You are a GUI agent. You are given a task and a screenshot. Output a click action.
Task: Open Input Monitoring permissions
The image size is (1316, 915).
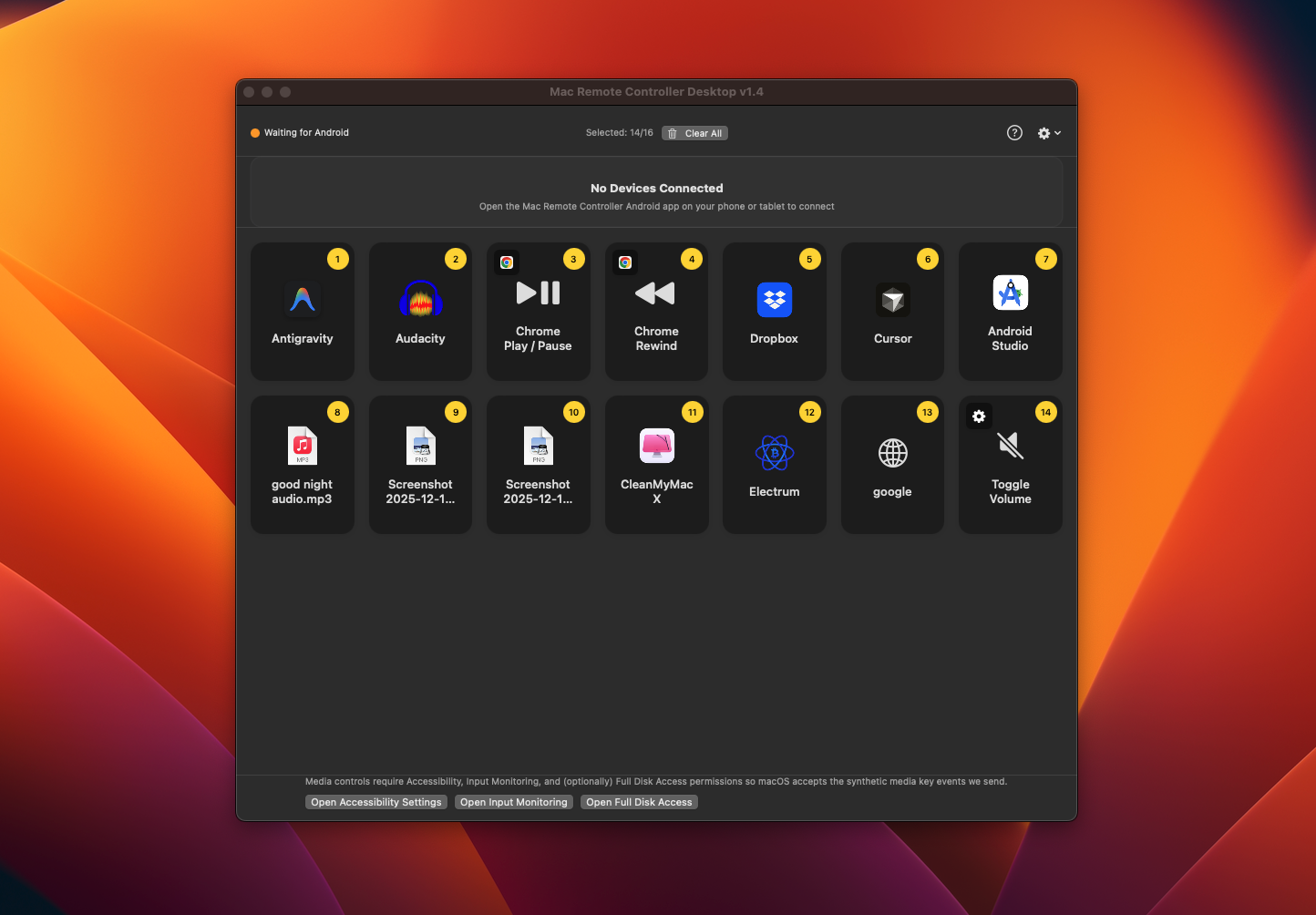[x=513, y=801]
